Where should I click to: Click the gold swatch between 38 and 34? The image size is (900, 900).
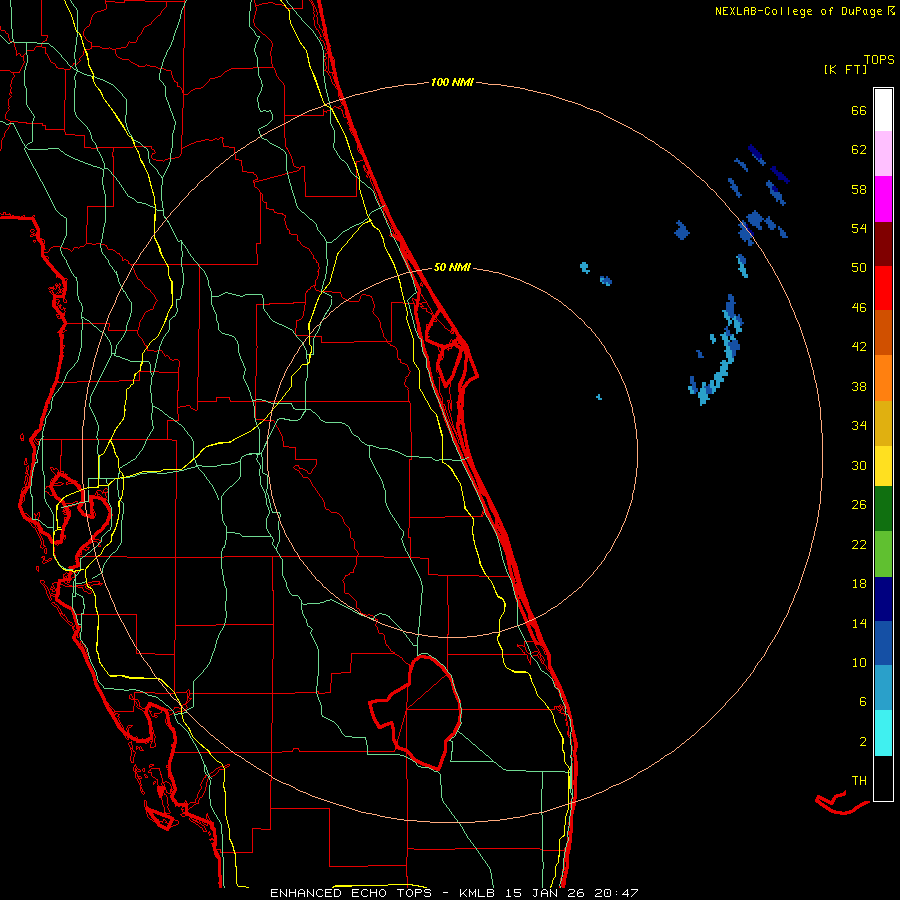[x=883, y=423]
